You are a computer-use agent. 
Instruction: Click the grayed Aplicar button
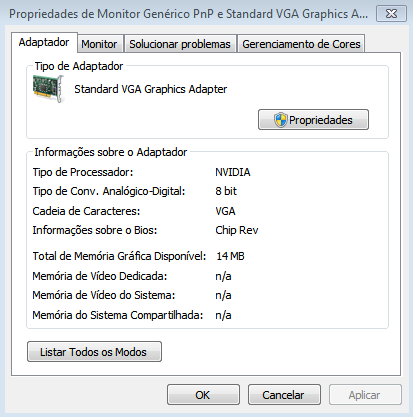click(365, 395)
